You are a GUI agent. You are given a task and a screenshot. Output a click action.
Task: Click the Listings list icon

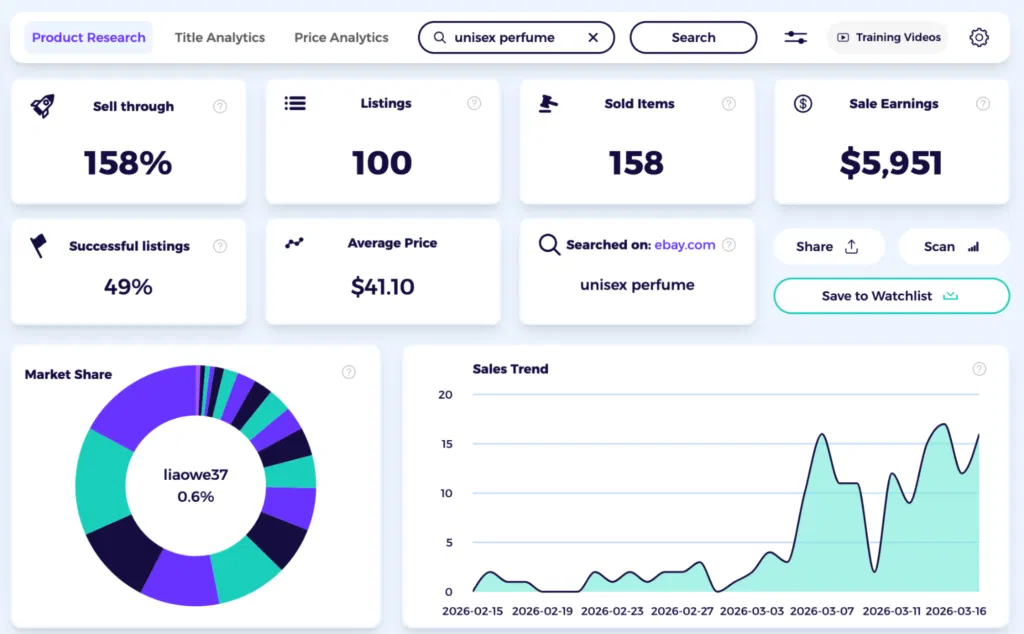coord(295,103)
